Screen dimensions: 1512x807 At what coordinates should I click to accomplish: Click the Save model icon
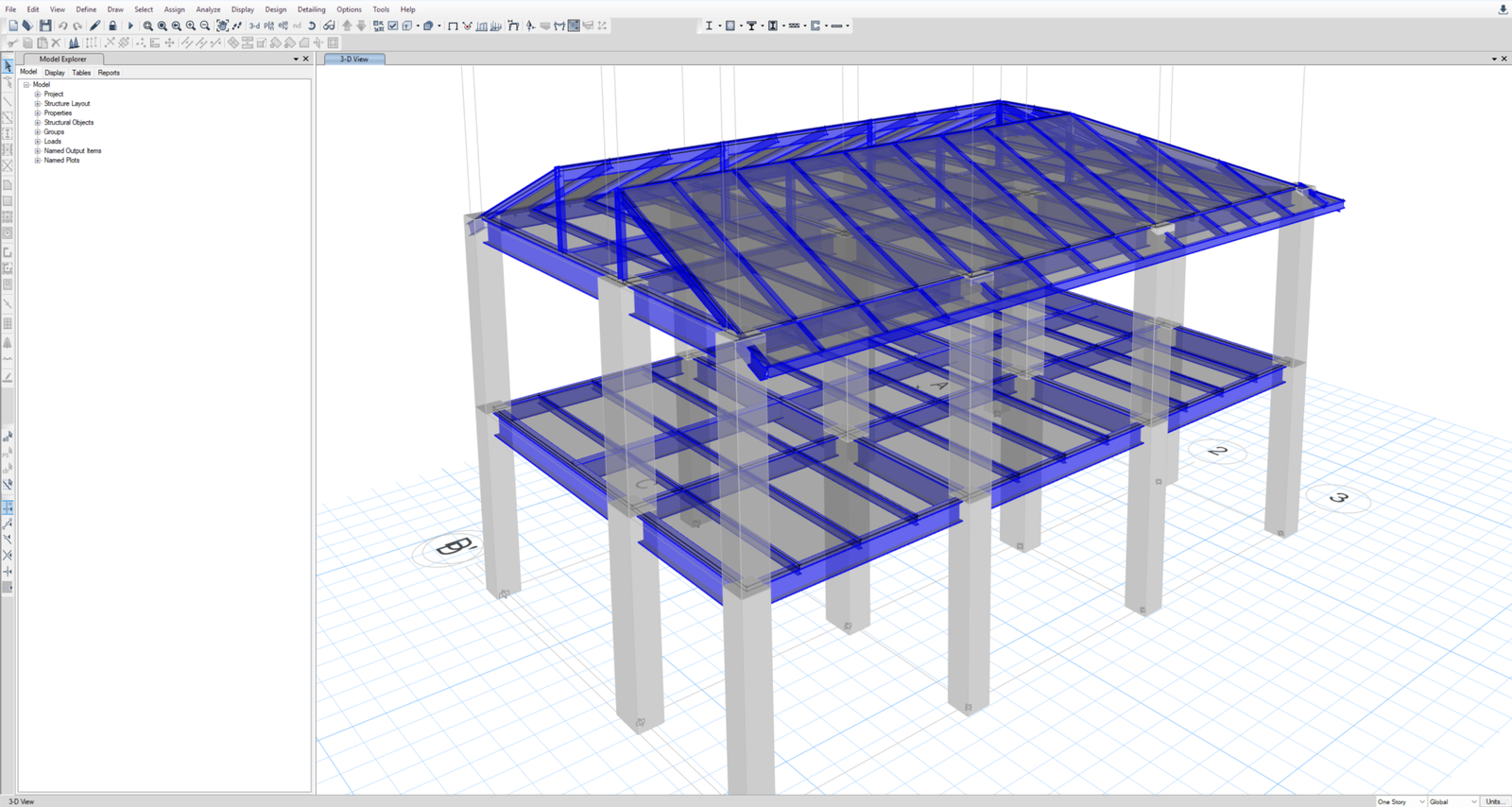coord(44,26)
